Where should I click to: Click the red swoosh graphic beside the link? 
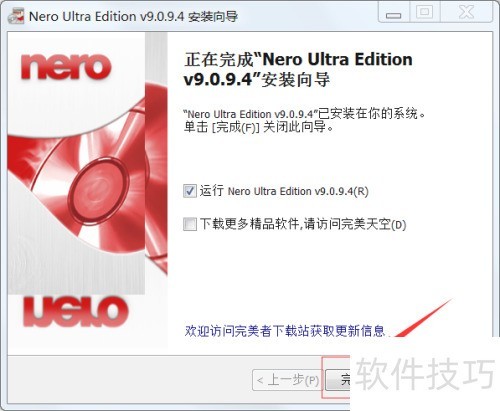tap(425, 317)
